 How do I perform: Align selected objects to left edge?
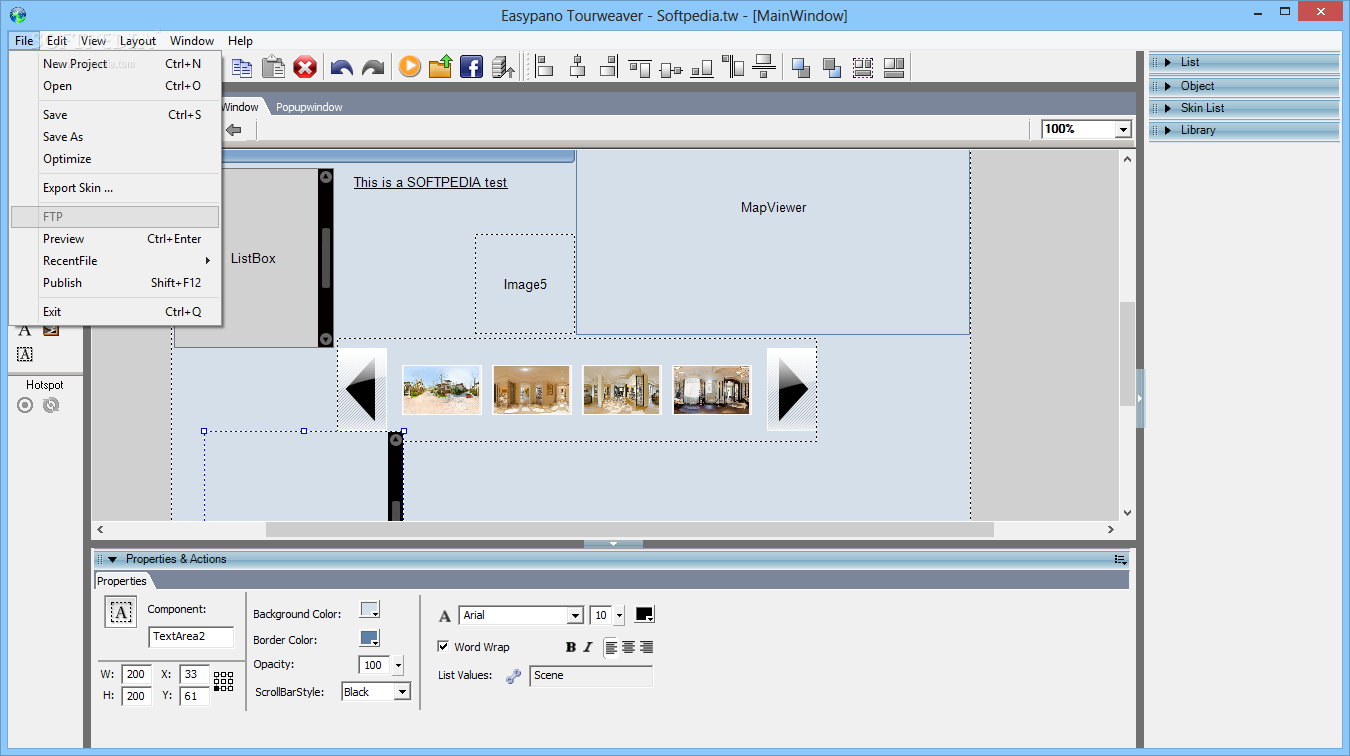click(545, 67)
